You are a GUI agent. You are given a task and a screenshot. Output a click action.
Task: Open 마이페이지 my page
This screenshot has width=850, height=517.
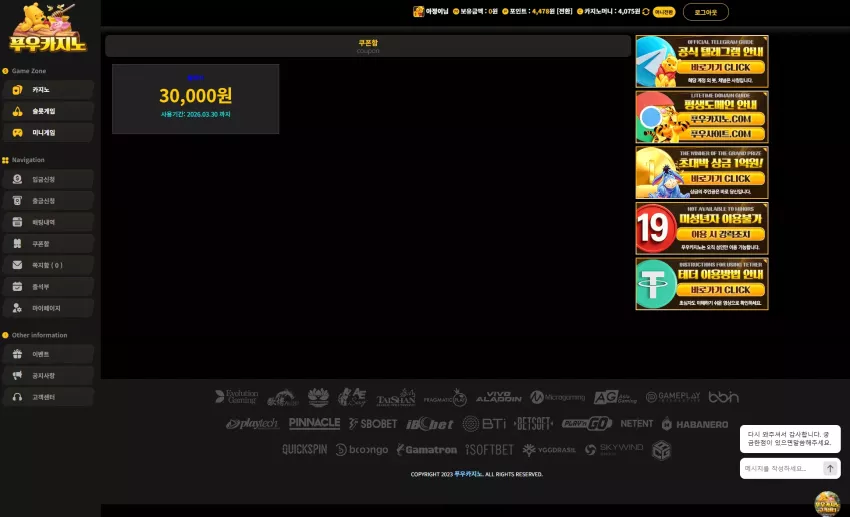coord(48,308)
